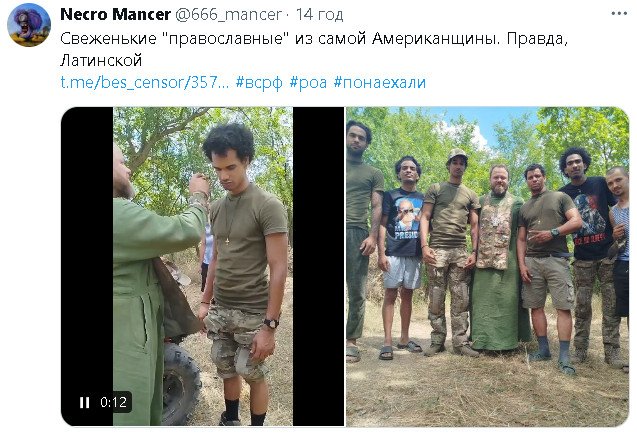Image resolution: width=637 pixels, height=437 pixels.
Task: Click the tweet text about Латинской
Action: pos(314,50)
